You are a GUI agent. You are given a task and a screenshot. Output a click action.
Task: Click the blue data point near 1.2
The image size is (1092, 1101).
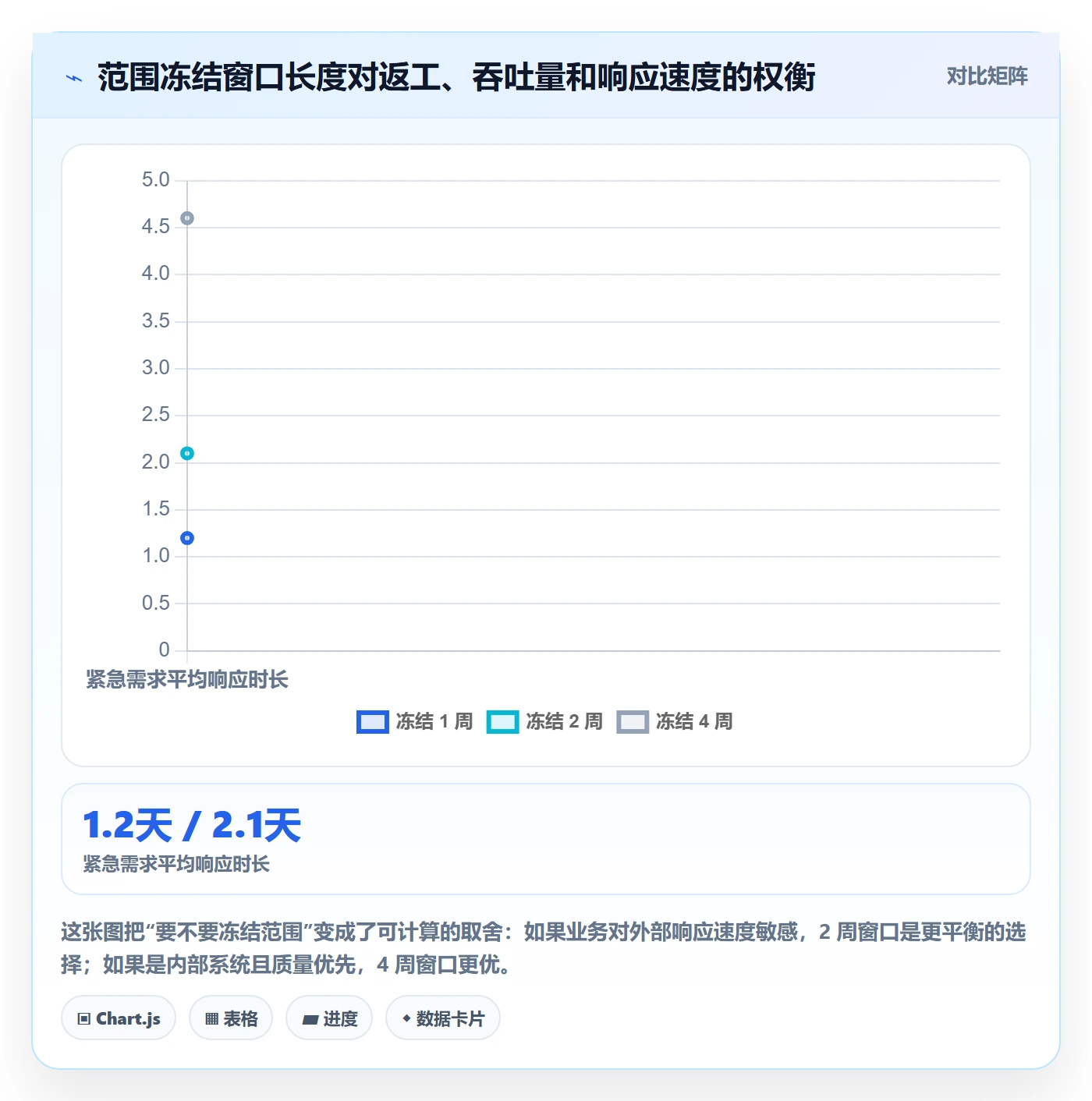[187, 538]
